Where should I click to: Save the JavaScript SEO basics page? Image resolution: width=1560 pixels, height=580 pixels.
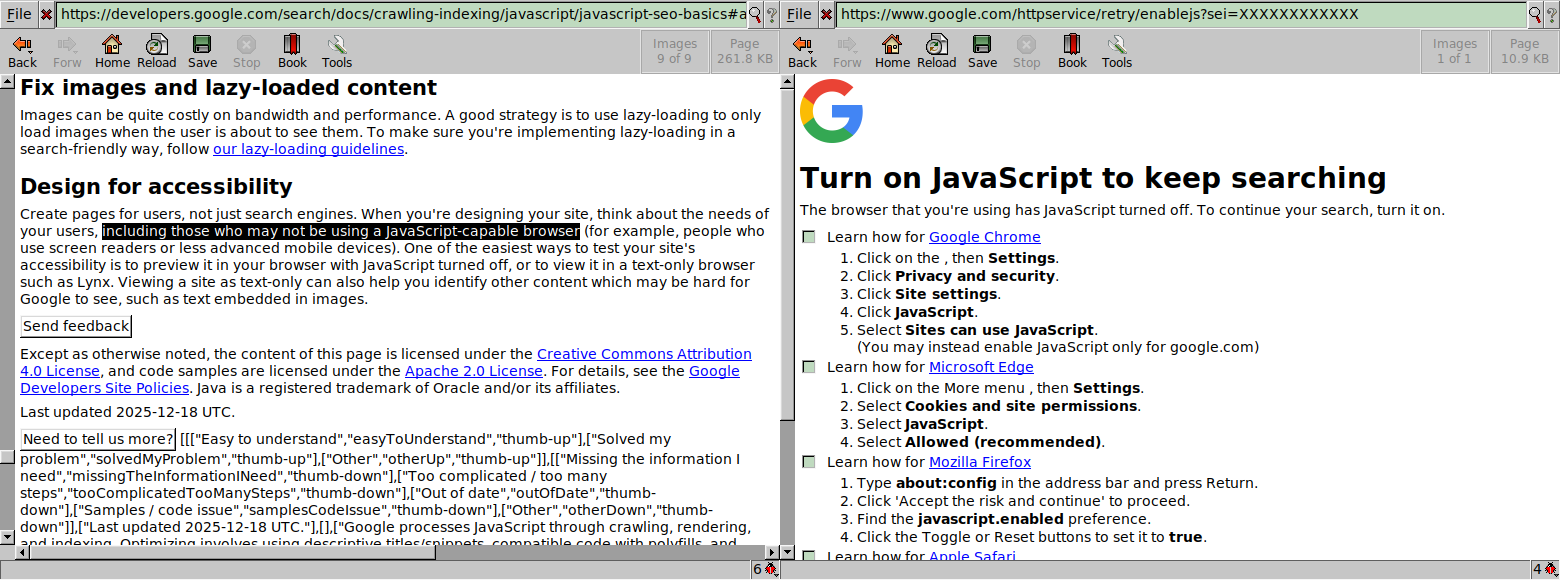pyautogui.click(x=202, y=52)
